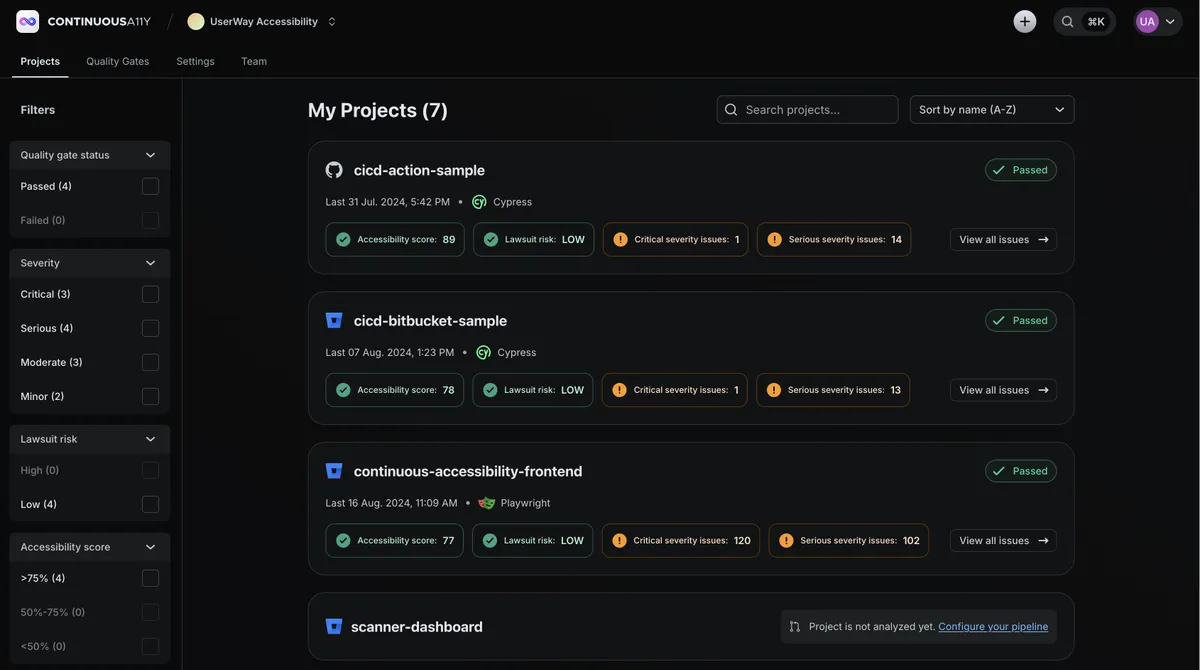Image resolution: width=1200 pixels, height=670 pixels.
Task: Check the Serious (4) severity checkbox
Action: [150, 328]
